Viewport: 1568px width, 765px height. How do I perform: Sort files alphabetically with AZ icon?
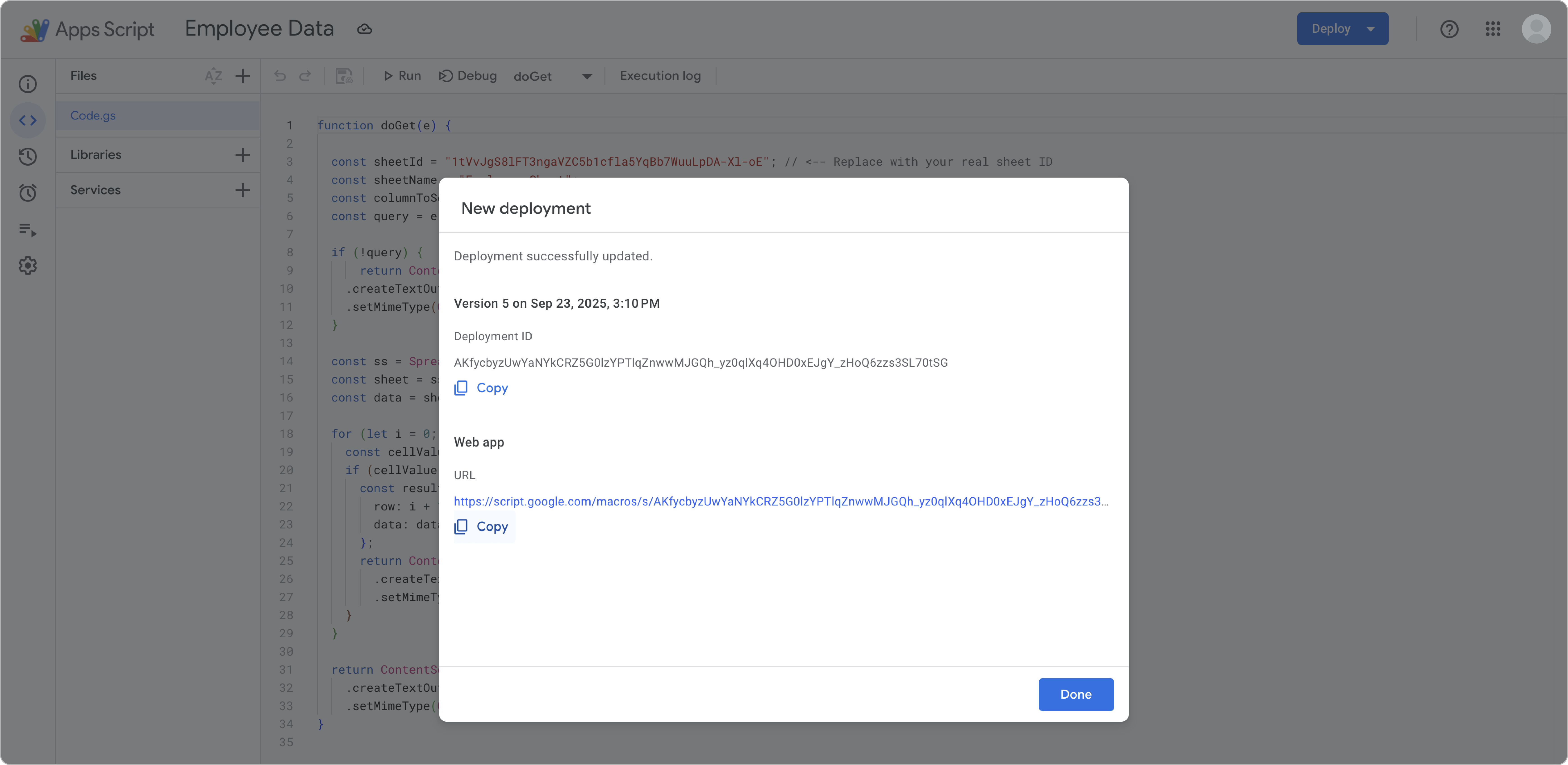click(213, 76)
